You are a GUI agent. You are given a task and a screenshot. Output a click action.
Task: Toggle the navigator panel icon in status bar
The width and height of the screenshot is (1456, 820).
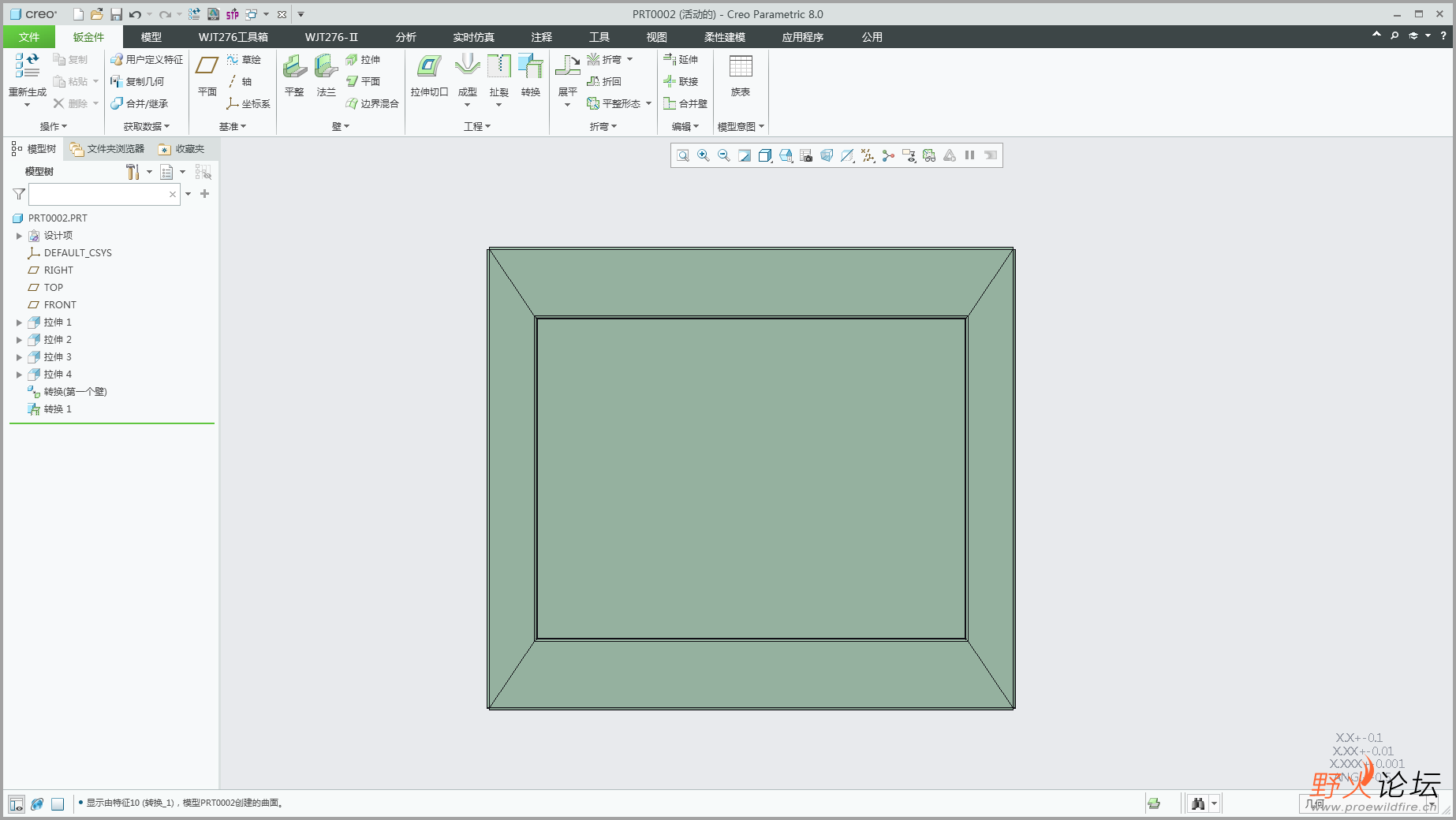pos(17,803)
